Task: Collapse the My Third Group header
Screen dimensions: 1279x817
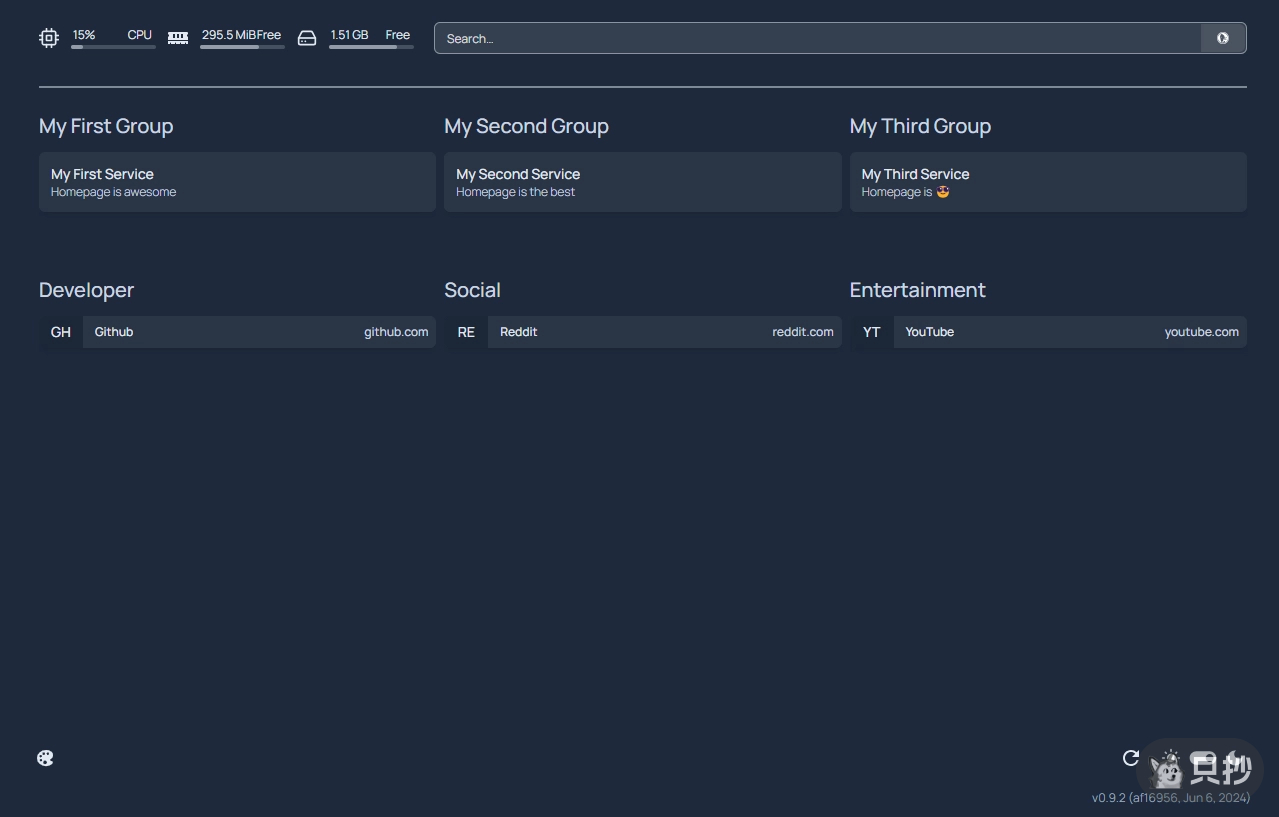Action: (920, 126)
